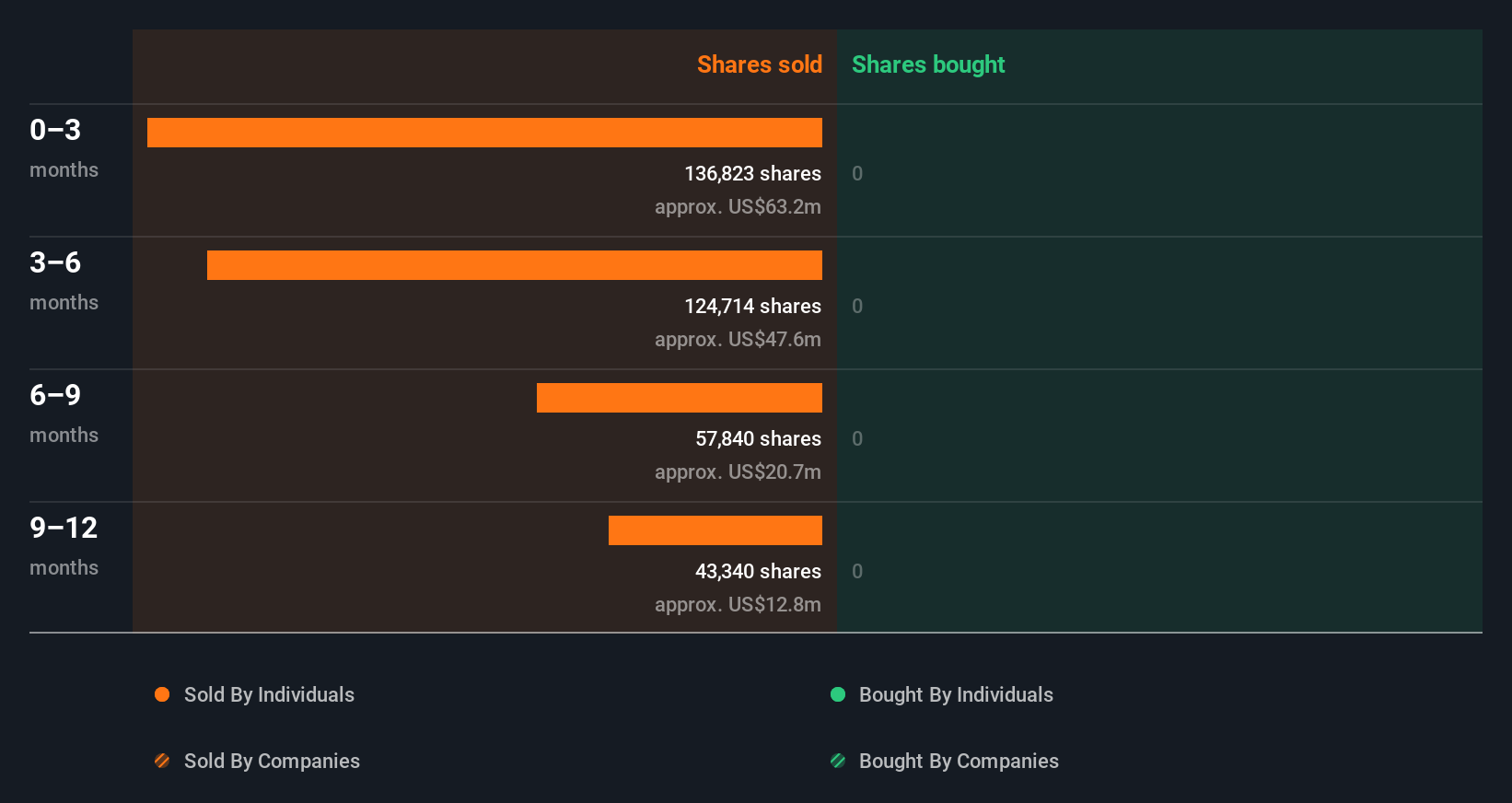
Task: Select the 136,823 shares value
Action: click(752, 173)
